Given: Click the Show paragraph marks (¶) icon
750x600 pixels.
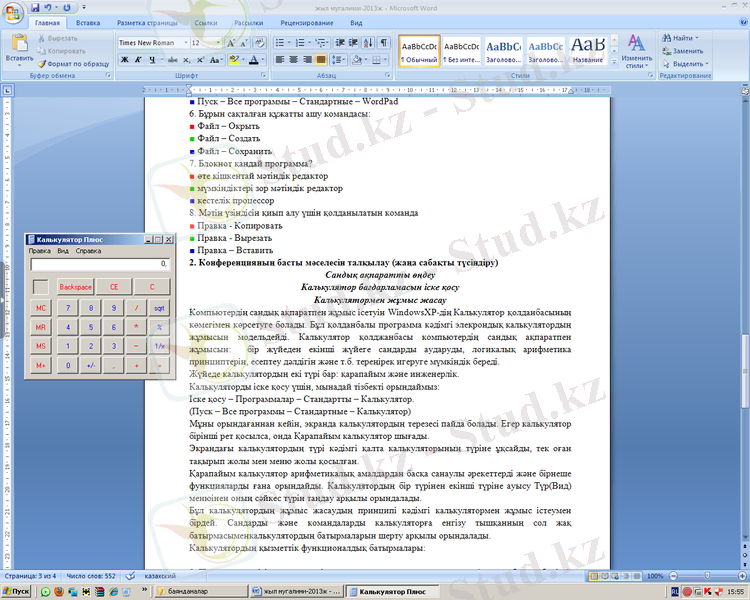Looking at the screenshot, I should (383, 43).
